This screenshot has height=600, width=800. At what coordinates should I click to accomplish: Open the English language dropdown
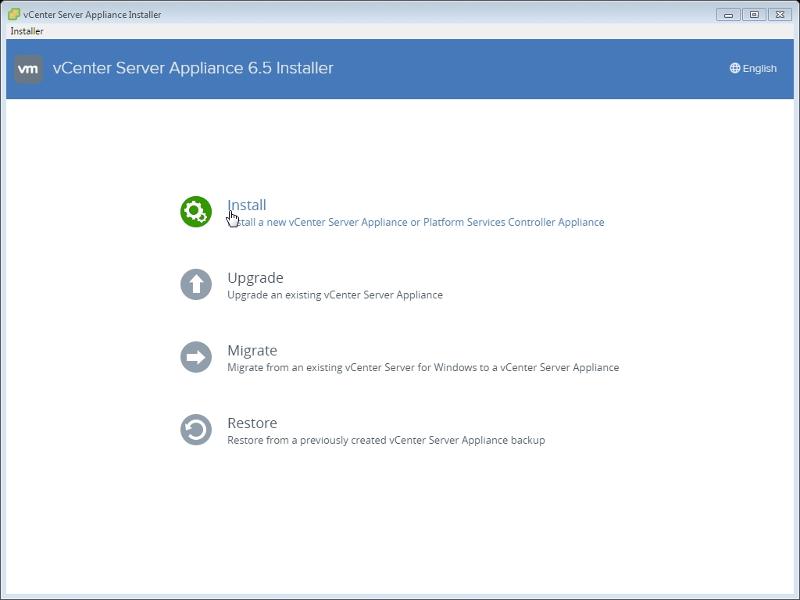click(753, 68)
